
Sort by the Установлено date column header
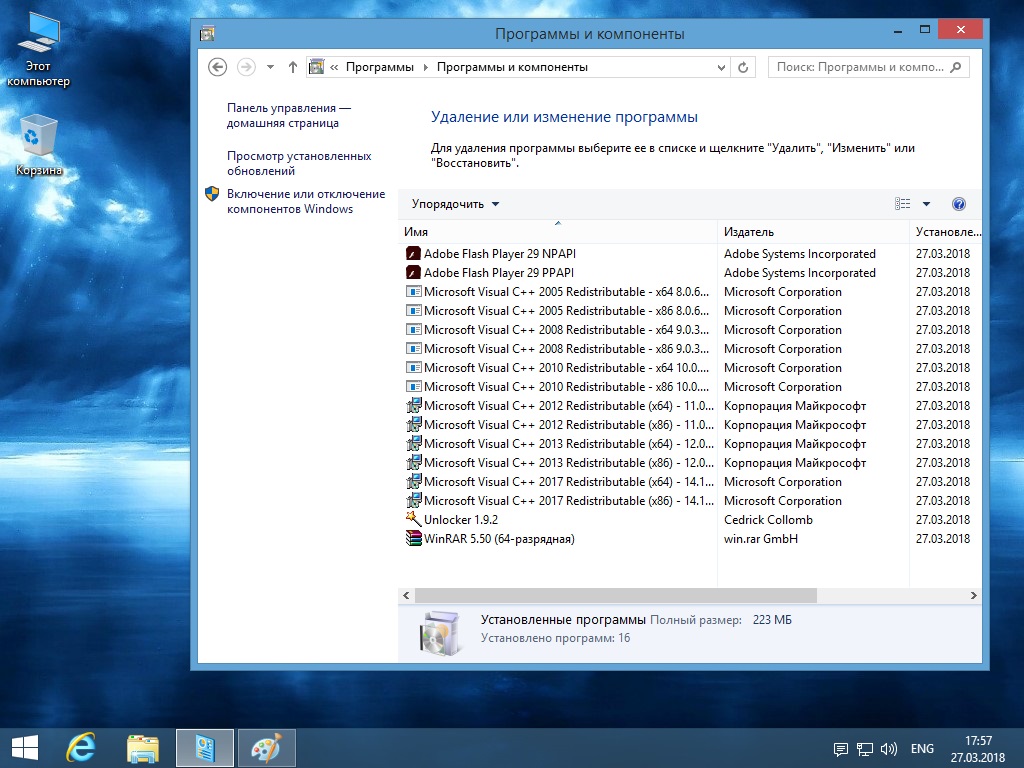[x=946, y=232]
